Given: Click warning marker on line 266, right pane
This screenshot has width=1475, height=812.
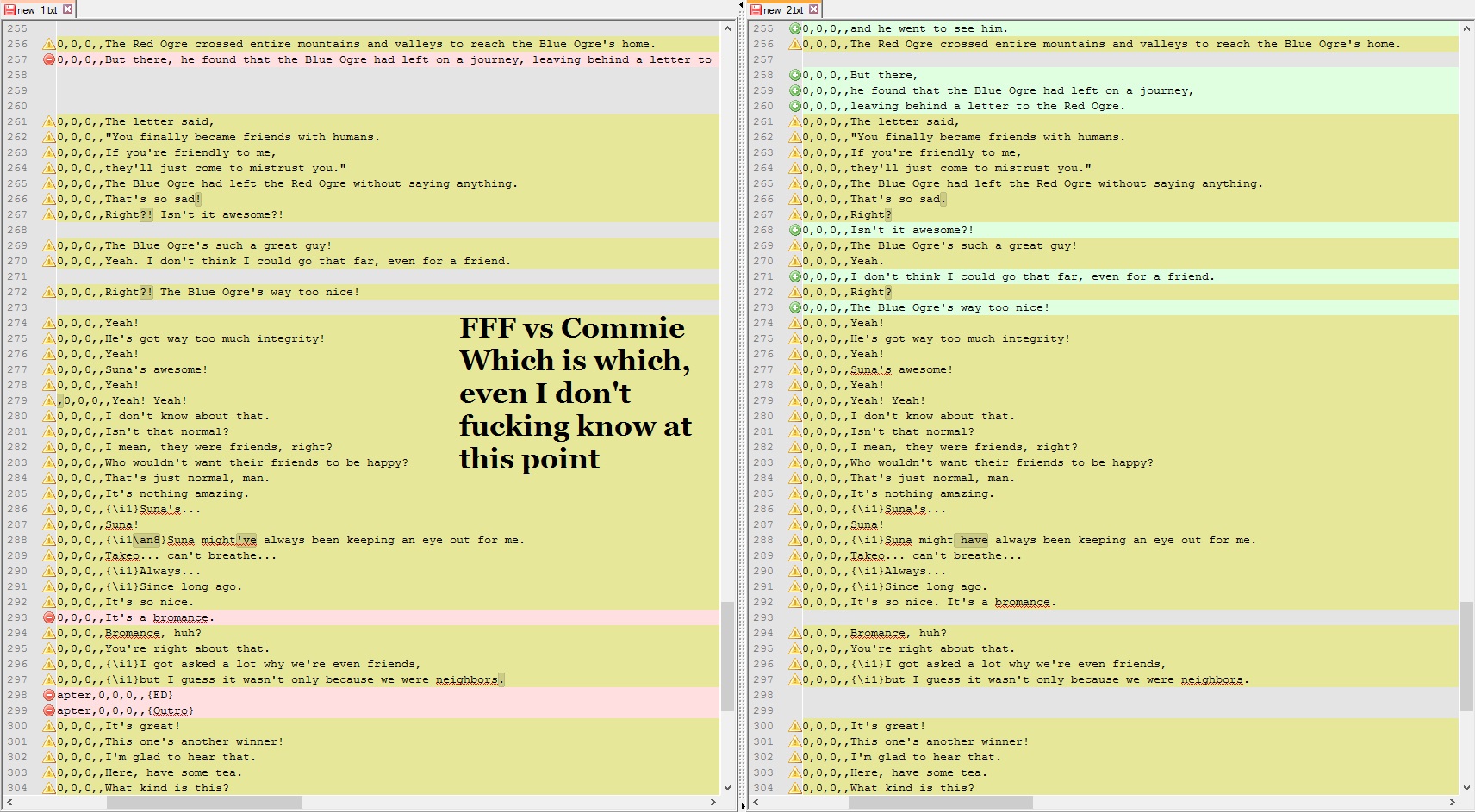Looking at the screenshot, I should 795,199.
